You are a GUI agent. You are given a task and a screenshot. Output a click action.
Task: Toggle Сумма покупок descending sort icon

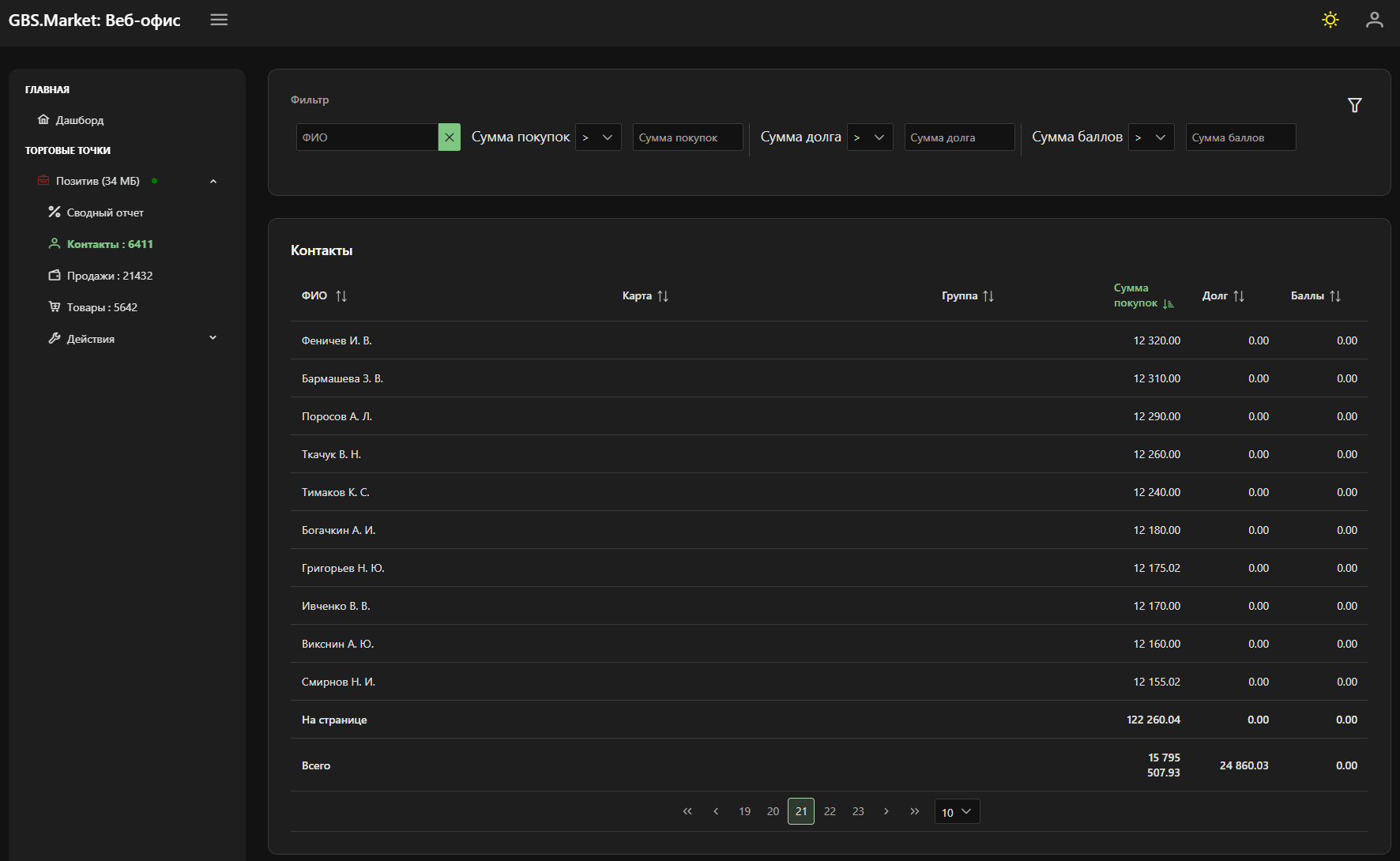1169,304
